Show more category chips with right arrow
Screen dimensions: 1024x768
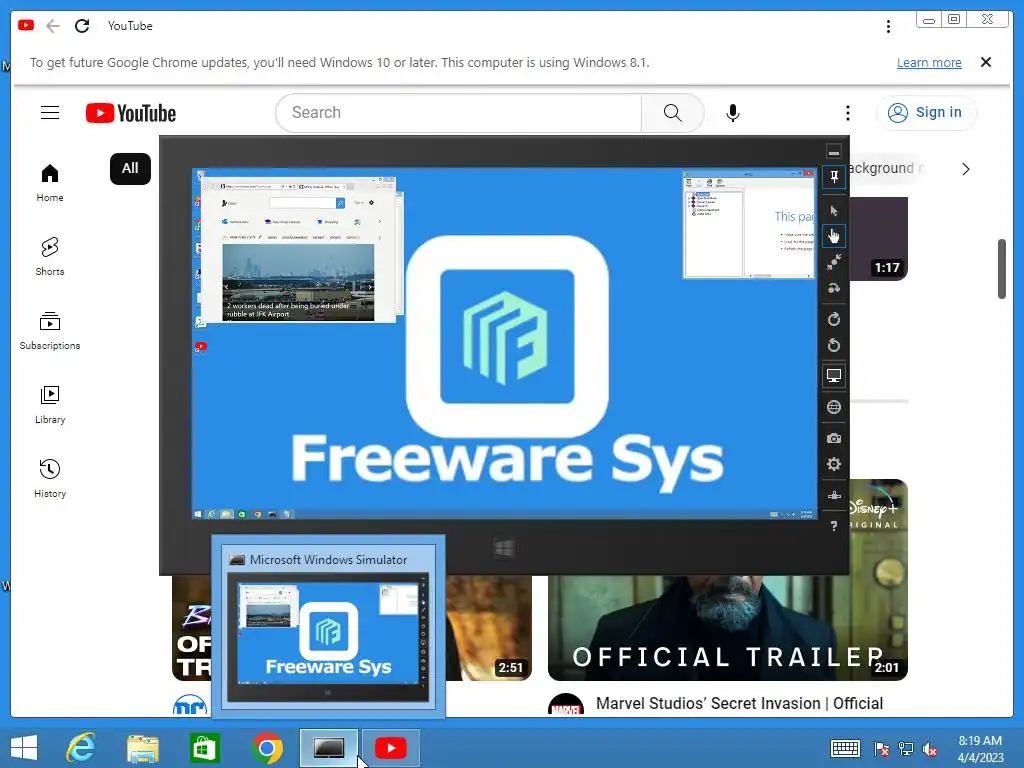tap(966, 169)
